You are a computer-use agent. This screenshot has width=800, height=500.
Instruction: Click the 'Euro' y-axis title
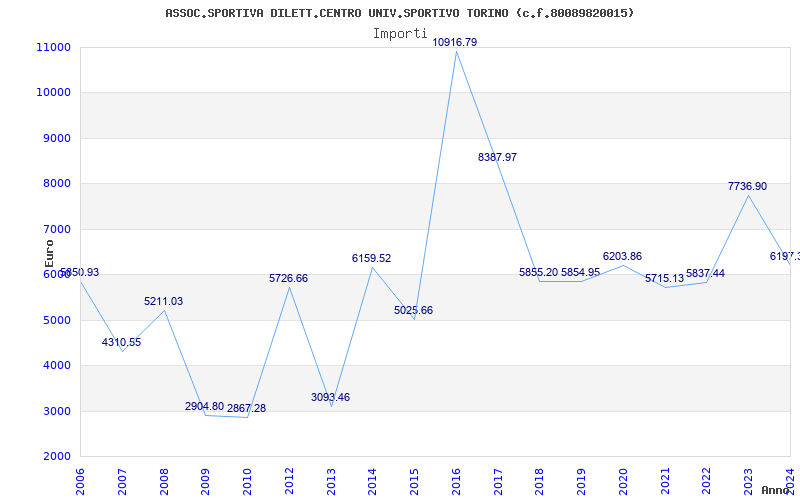coord(49,254)
